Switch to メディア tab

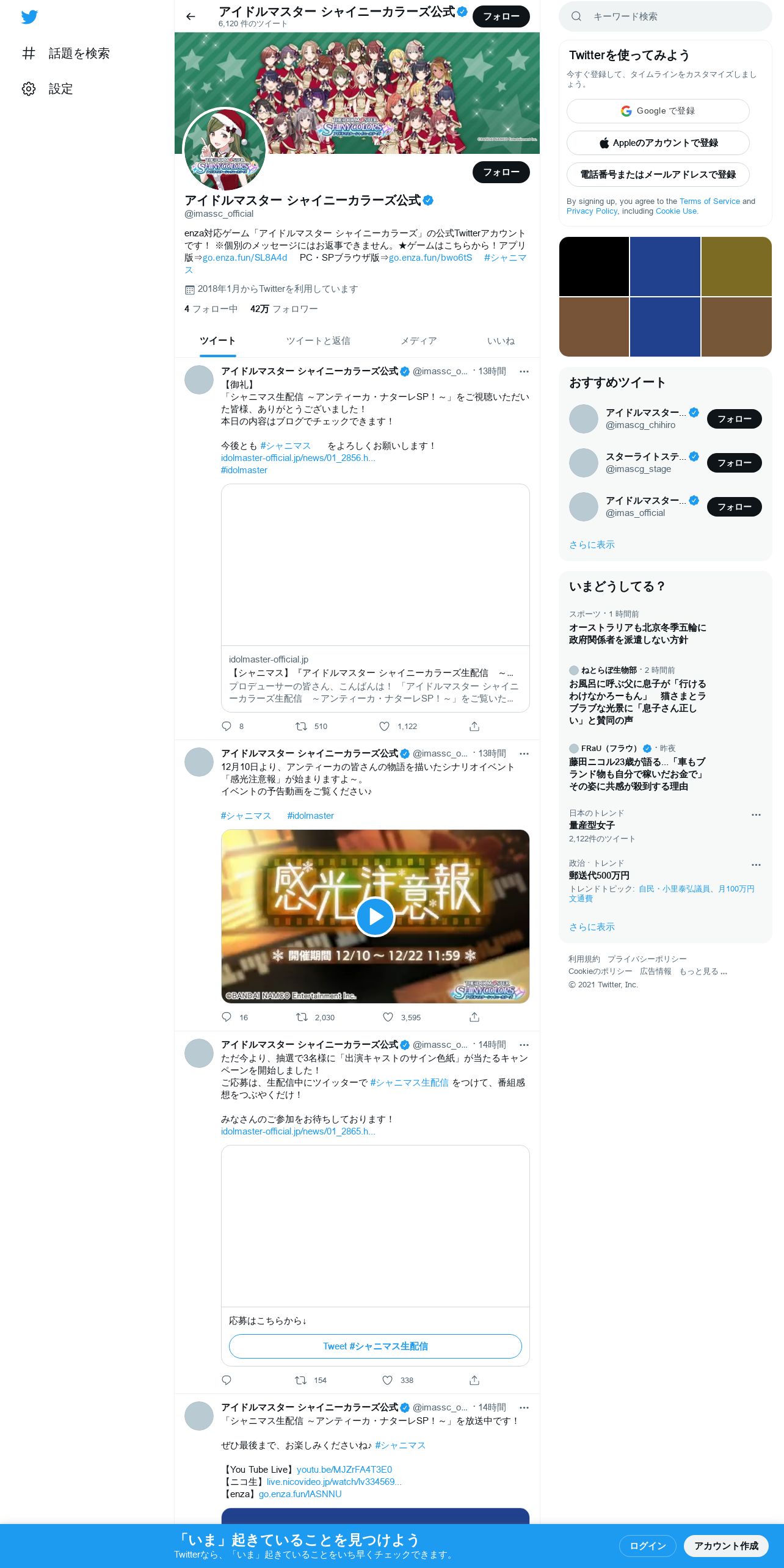(419, 341)
